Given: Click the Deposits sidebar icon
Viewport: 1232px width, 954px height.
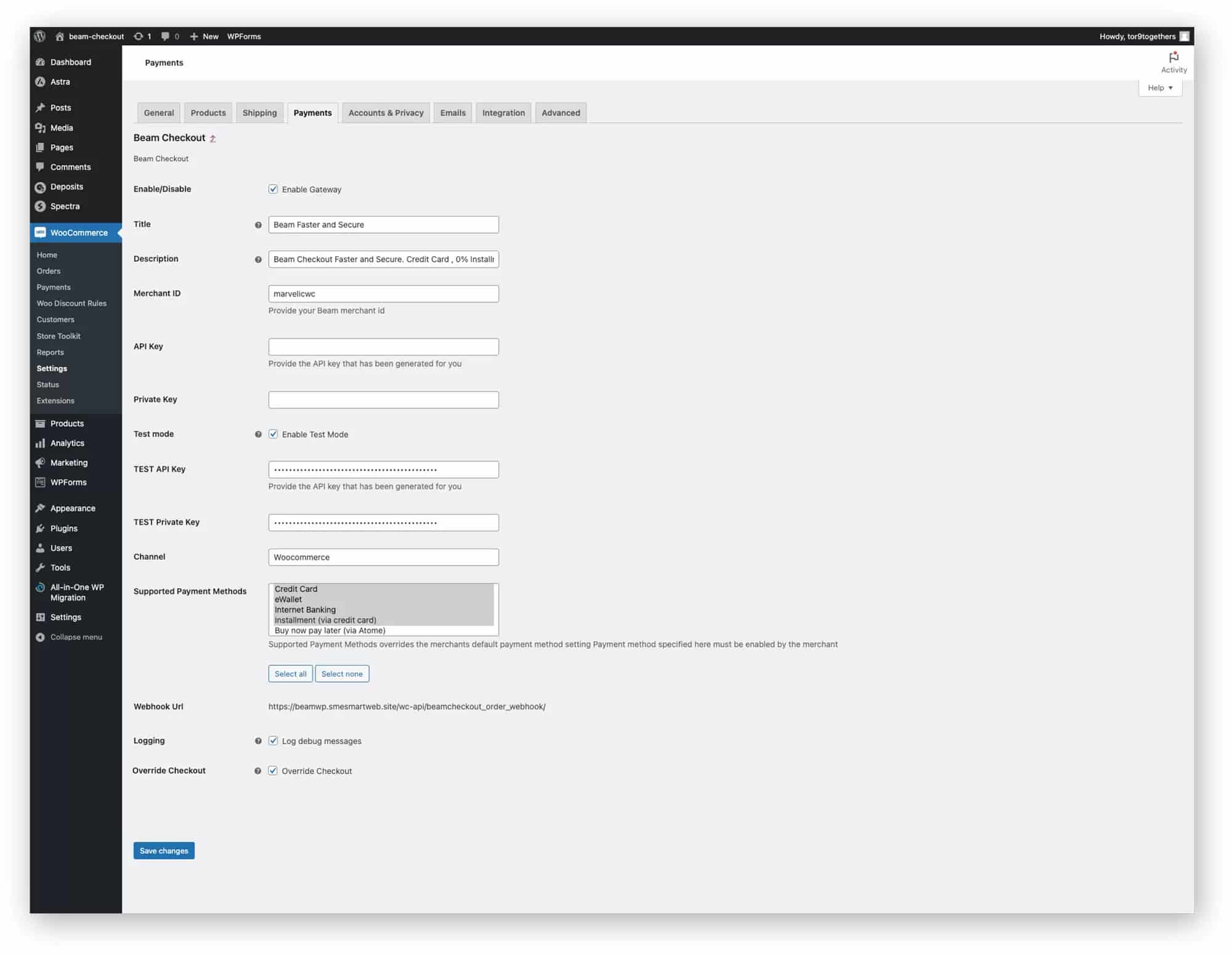Looking at the screenshot, I should tap(41, 187).
